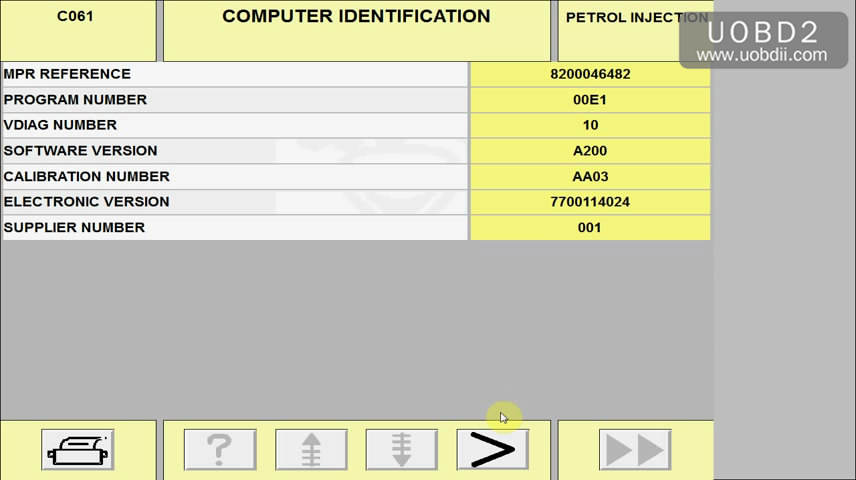Image resolution: width=856 pixels, height=480 pixels.
Task: Click calibration number value AA03
Action: click(x=590, y=176)
